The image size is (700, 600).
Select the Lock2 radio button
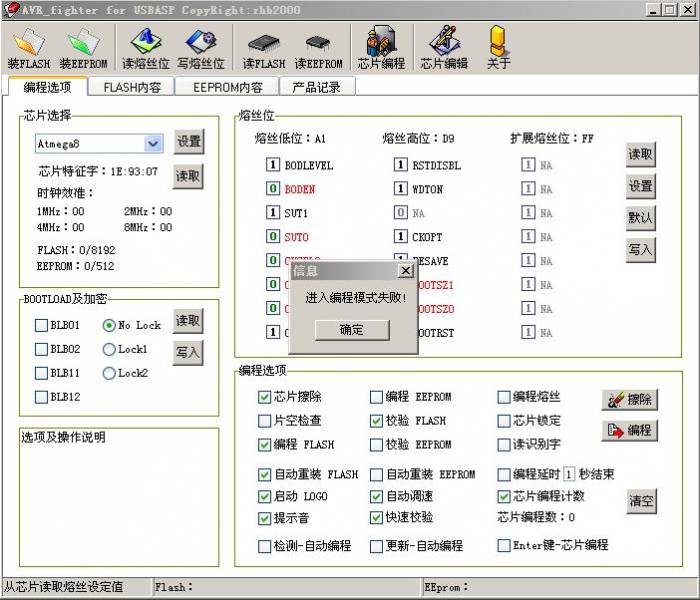109,373
